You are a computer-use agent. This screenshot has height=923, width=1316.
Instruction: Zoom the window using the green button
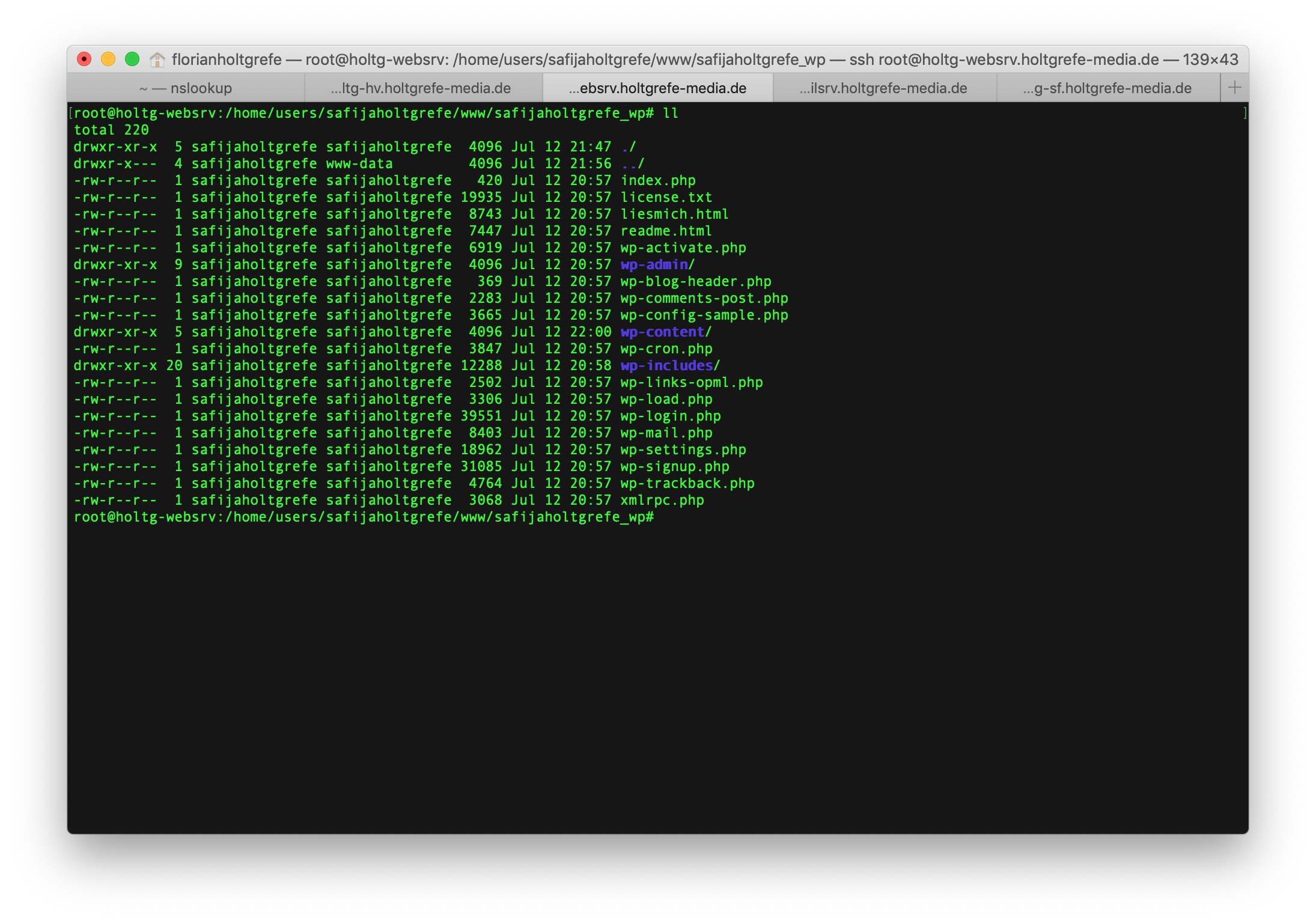pos(132,59)
